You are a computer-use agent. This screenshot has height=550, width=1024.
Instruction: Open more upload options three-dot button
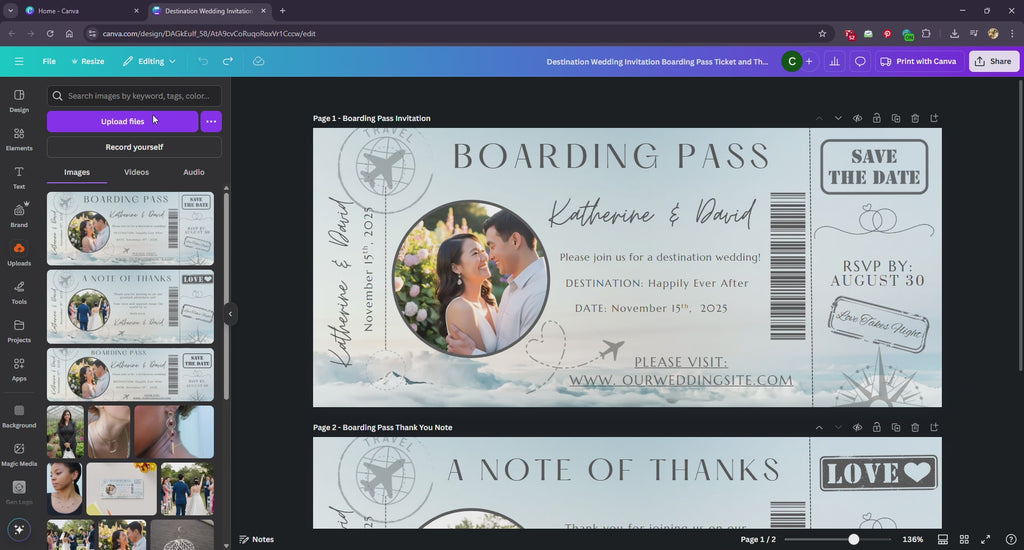pos(210,121)
